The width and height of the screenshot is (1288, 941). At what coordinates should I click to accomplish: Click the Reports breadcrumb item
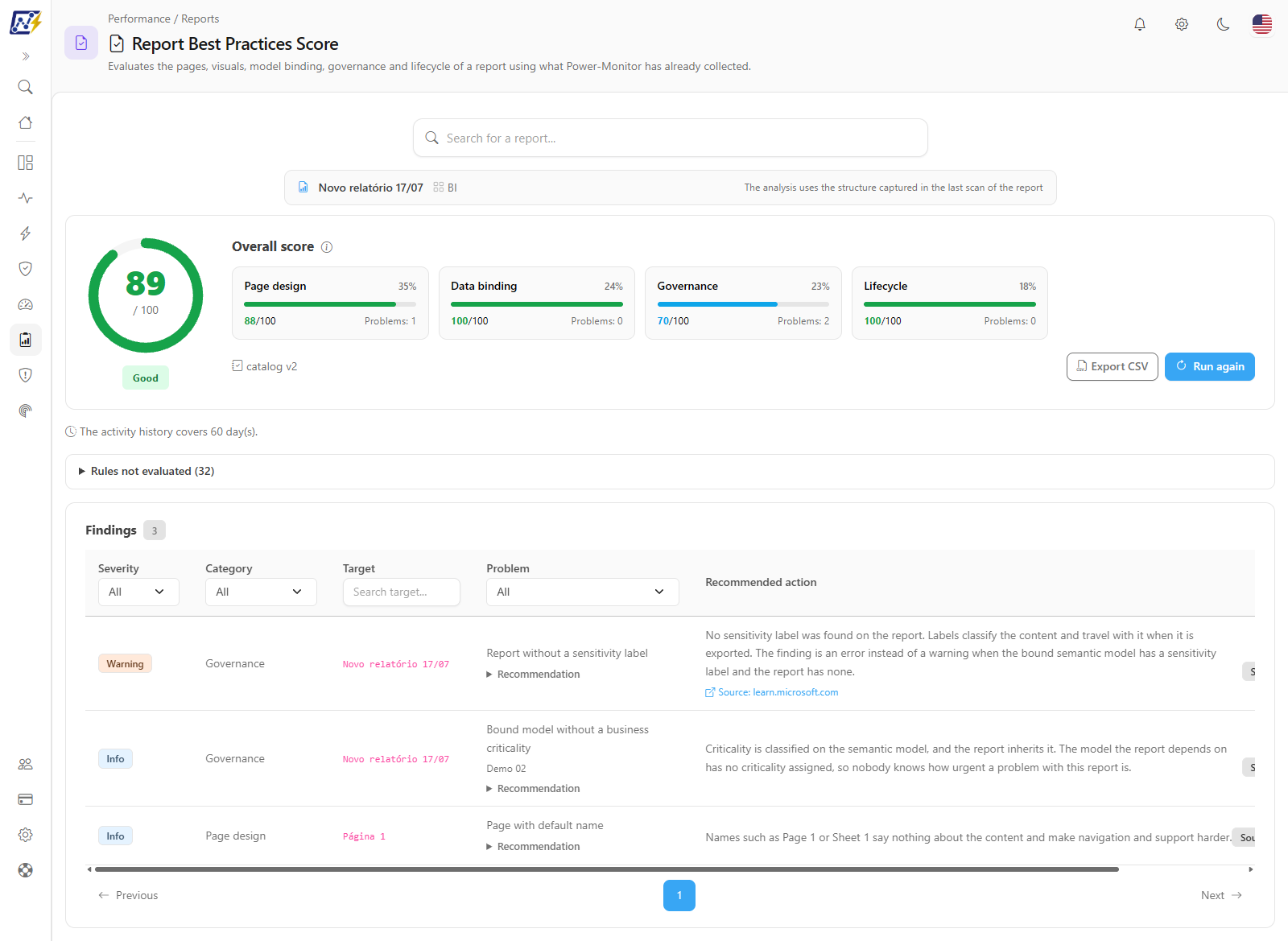(x=200, y=19)
